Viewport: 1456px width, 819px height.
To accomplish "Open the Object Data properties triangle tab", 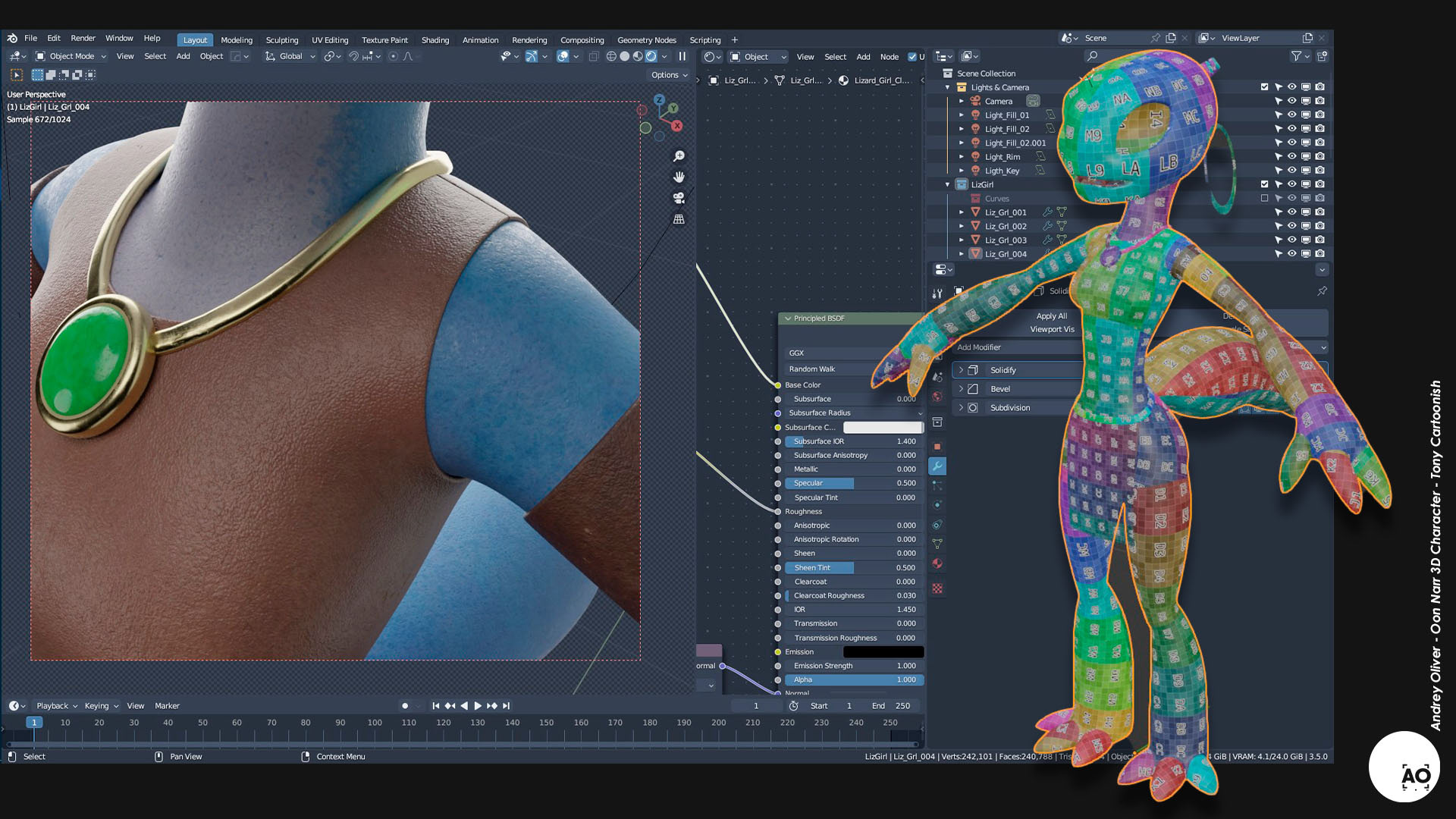I will pyautogui.click(x=937, y=544).
